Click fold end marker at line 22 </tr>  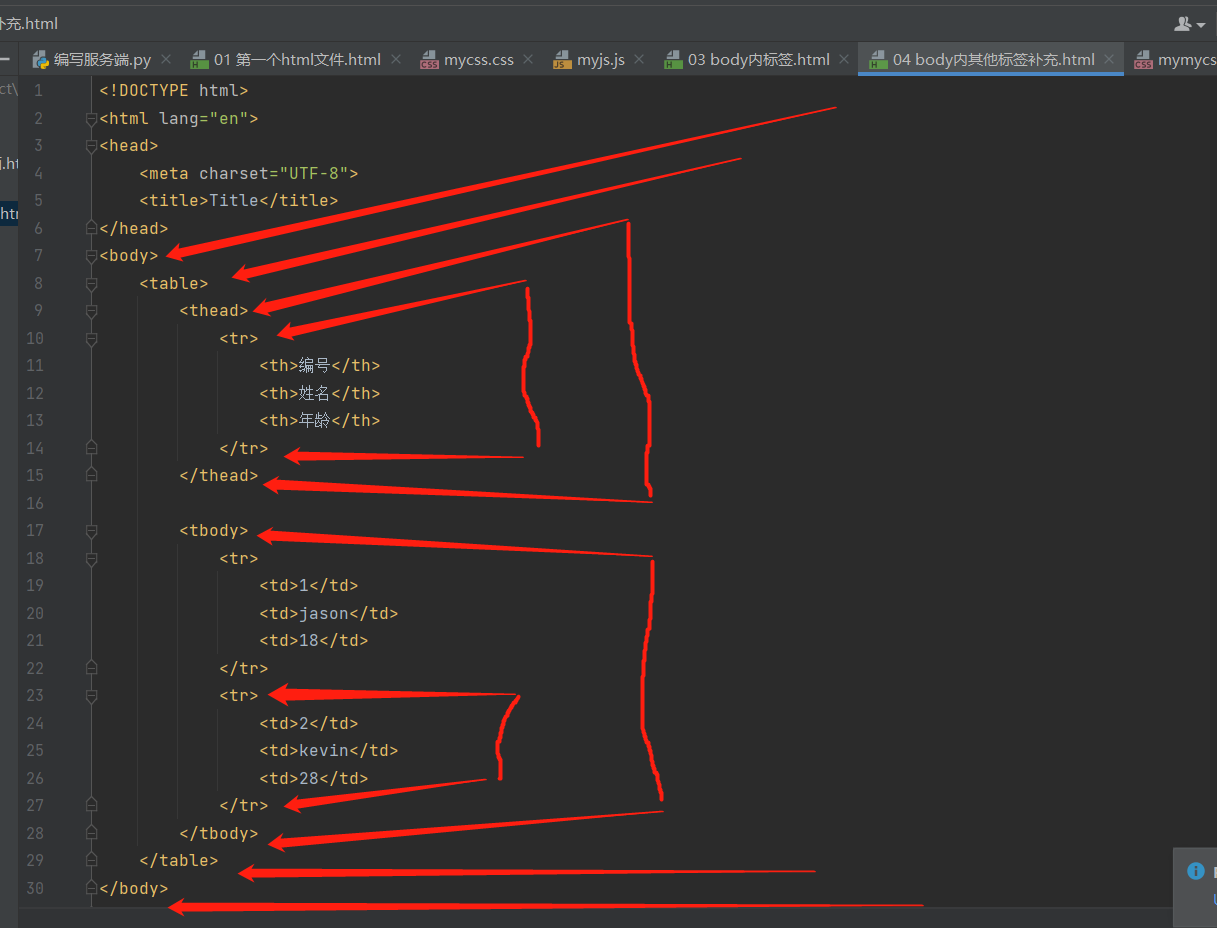point(92,668)
